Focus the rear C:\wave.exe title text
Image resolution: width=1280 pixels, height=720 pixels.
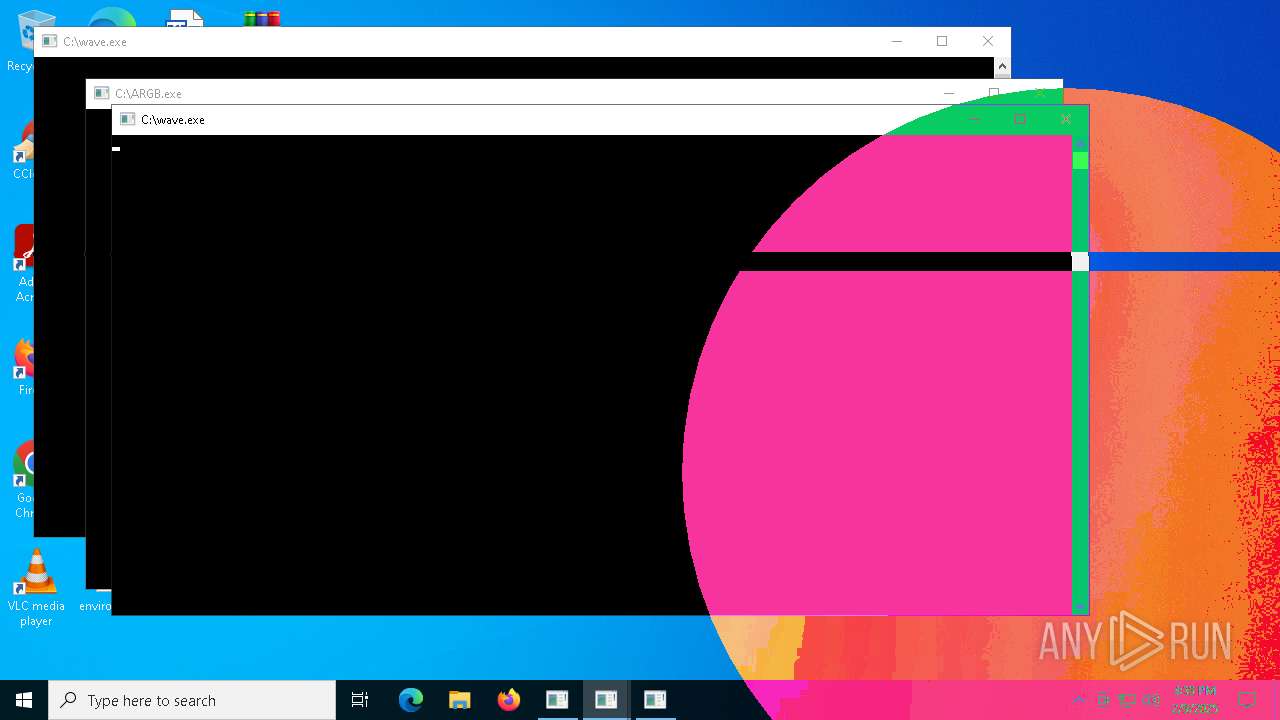click(95, 41)
